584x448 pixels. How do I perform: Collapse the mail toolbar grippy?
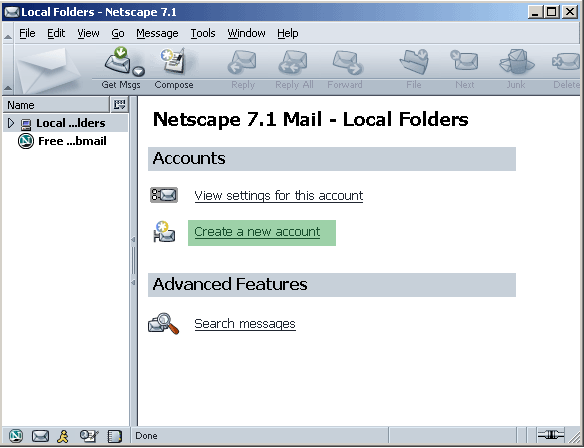point(7,70)
